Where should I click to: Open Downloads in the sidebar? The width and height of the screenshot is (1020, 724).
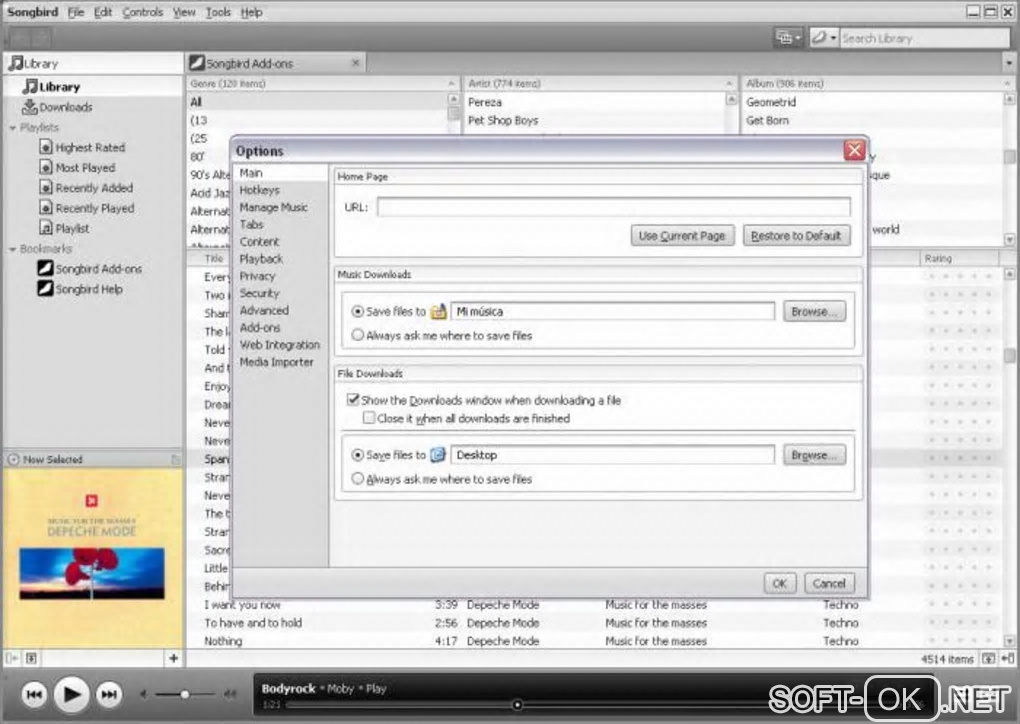58,107
